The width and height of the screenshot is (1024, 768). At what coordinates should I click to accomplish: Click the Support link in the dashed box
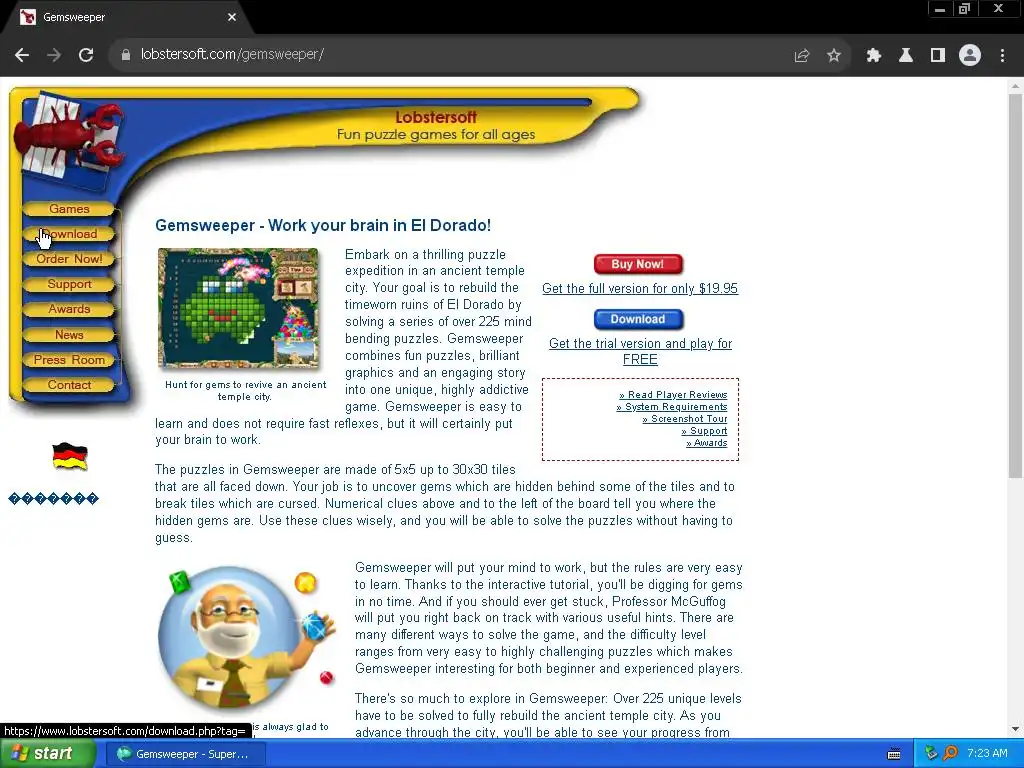[704, 431]
